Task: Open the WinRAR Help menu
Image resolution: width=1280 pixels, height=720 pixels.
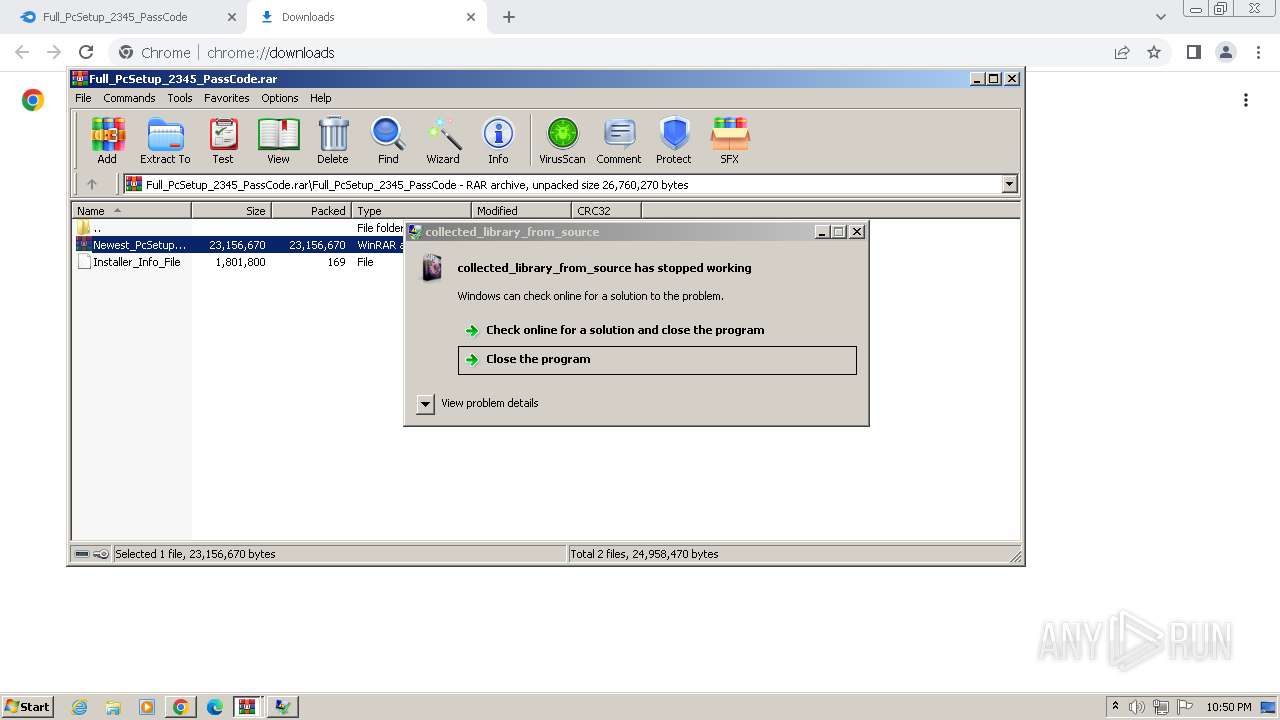Action: click(x=321, y=98)
